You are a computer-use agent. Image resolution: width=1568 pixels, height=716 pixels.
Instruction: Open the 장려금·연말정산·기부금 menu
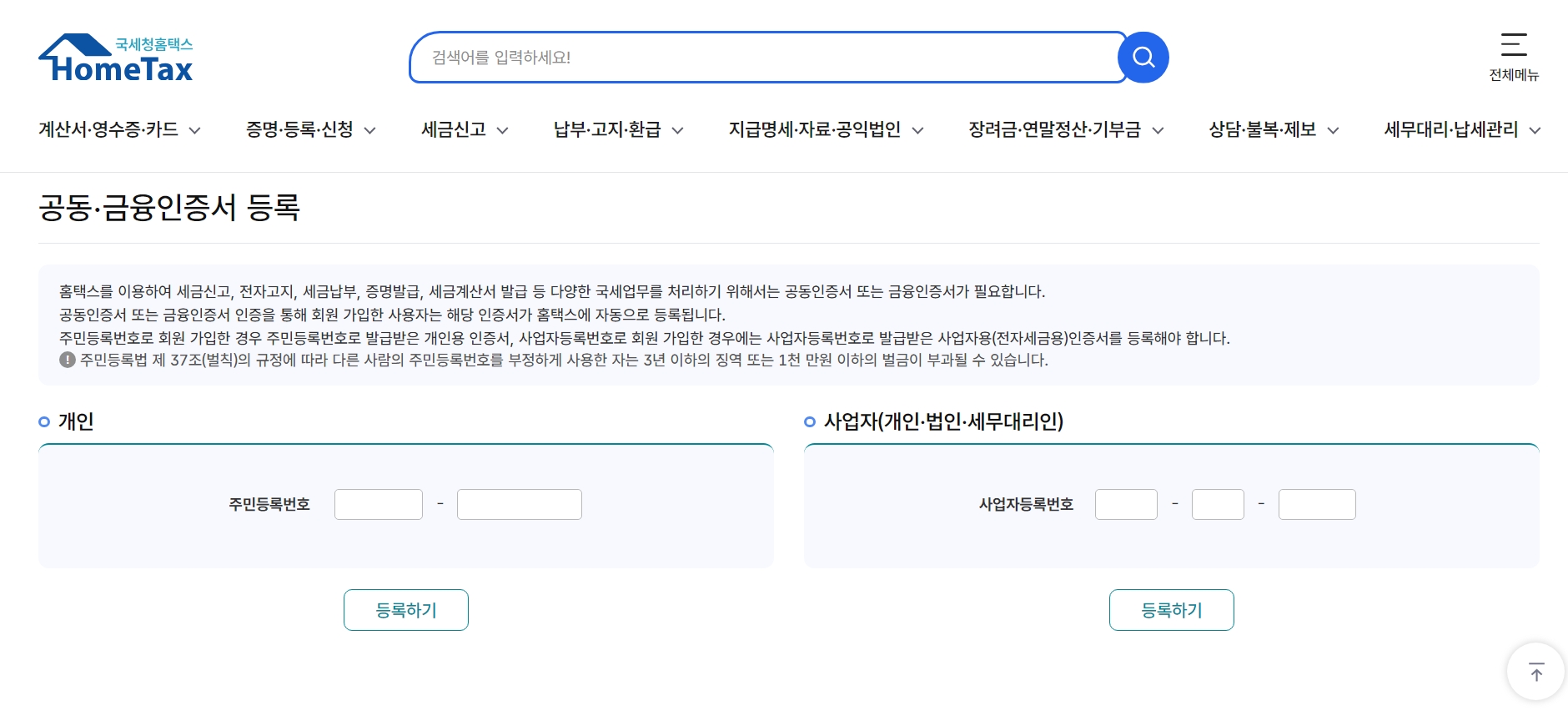(1066, 129)
